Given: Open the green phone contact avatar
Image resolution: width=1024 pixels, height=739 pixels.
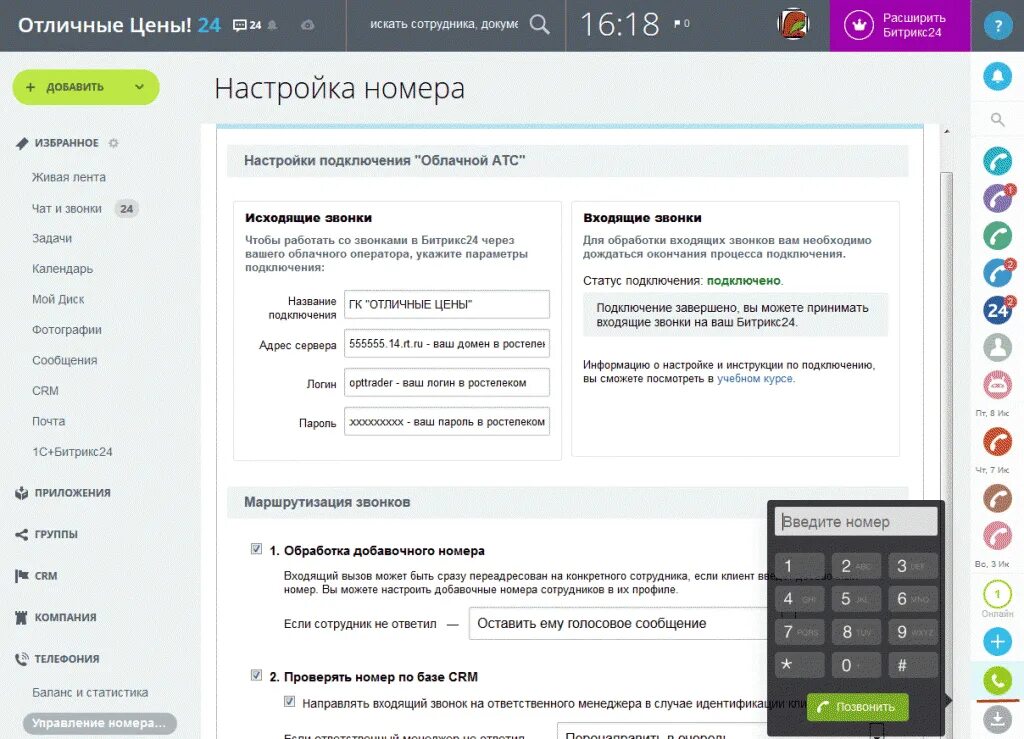Looking at the screenshot, I should point(997,236).
